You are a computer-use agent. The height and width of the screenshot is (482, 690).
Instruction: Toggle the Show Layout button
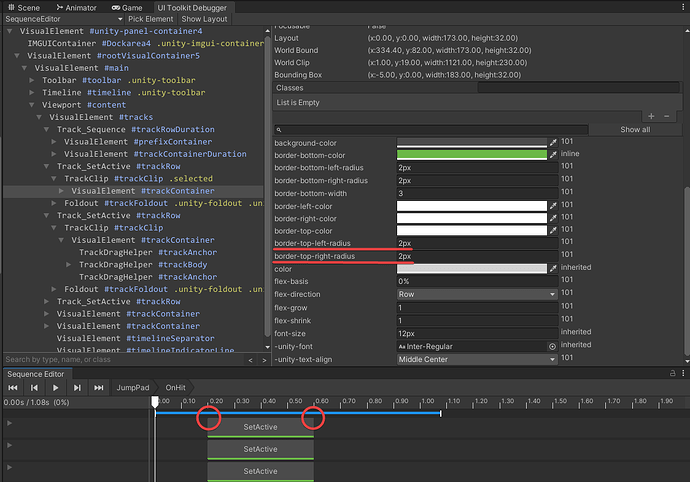click(x=204, y=19)
